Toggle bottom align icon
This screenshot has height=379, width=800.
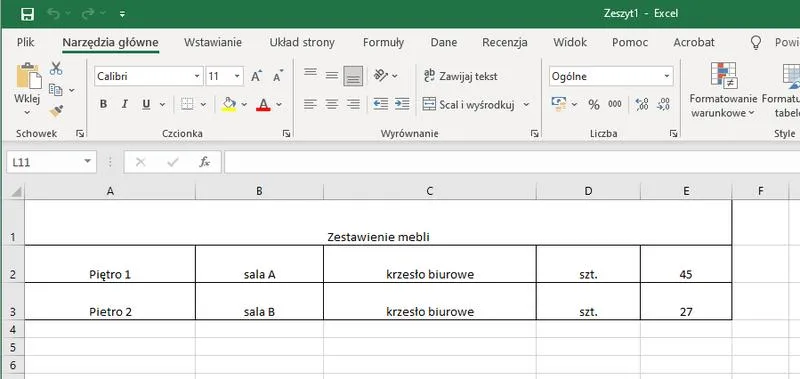click(353, 76)
